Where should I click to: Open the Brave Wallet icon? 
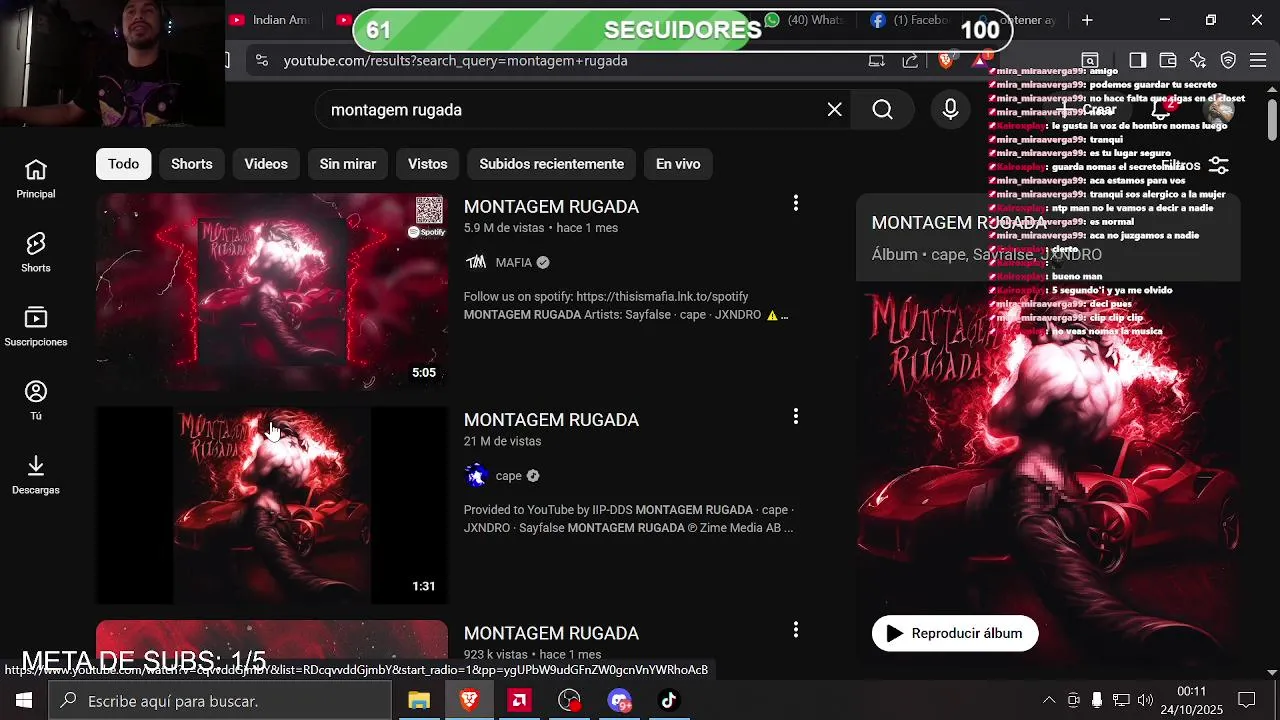[1167, 60]
